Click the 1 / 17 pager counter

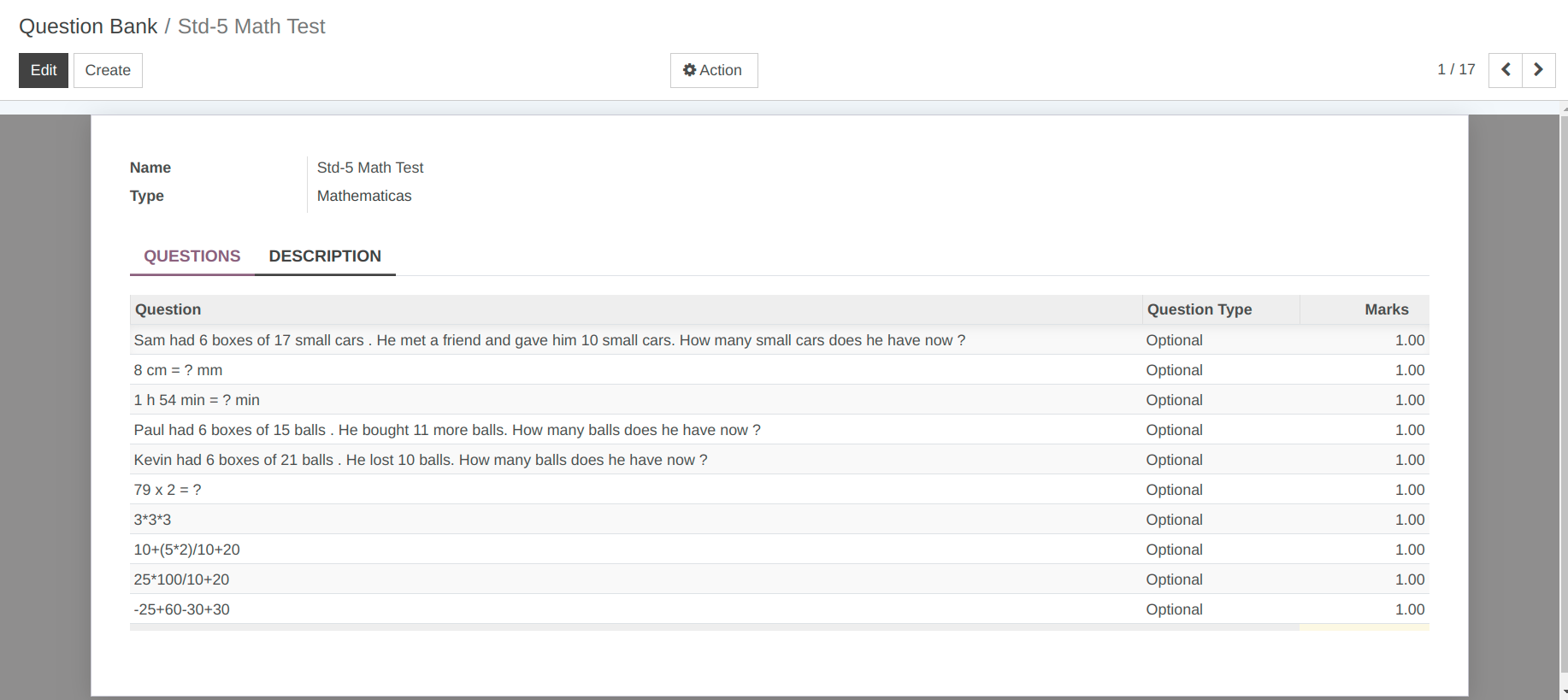point(1455,70)
